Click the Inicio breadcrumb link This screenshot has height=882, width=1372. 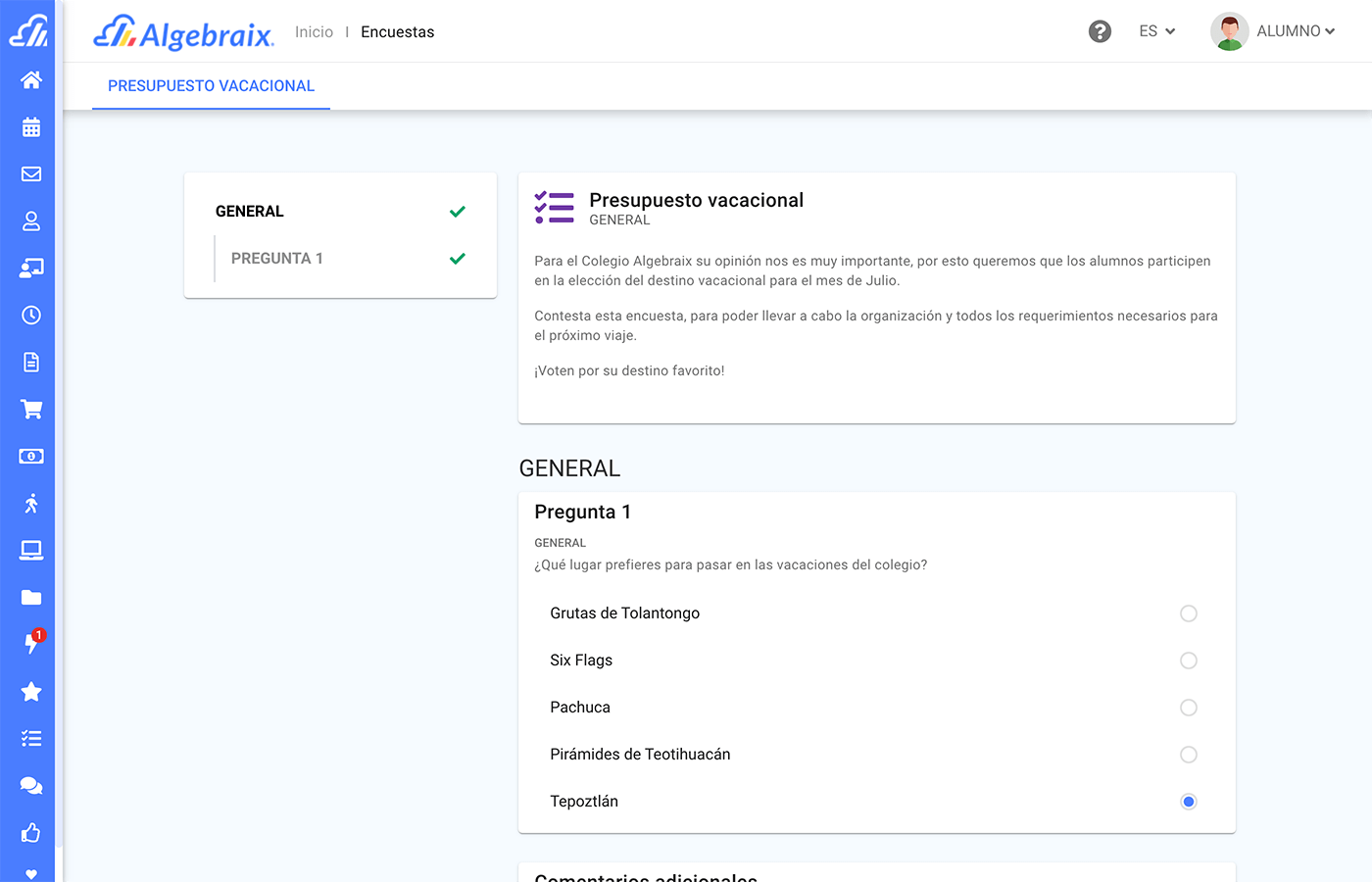click(x=314, y=32)
